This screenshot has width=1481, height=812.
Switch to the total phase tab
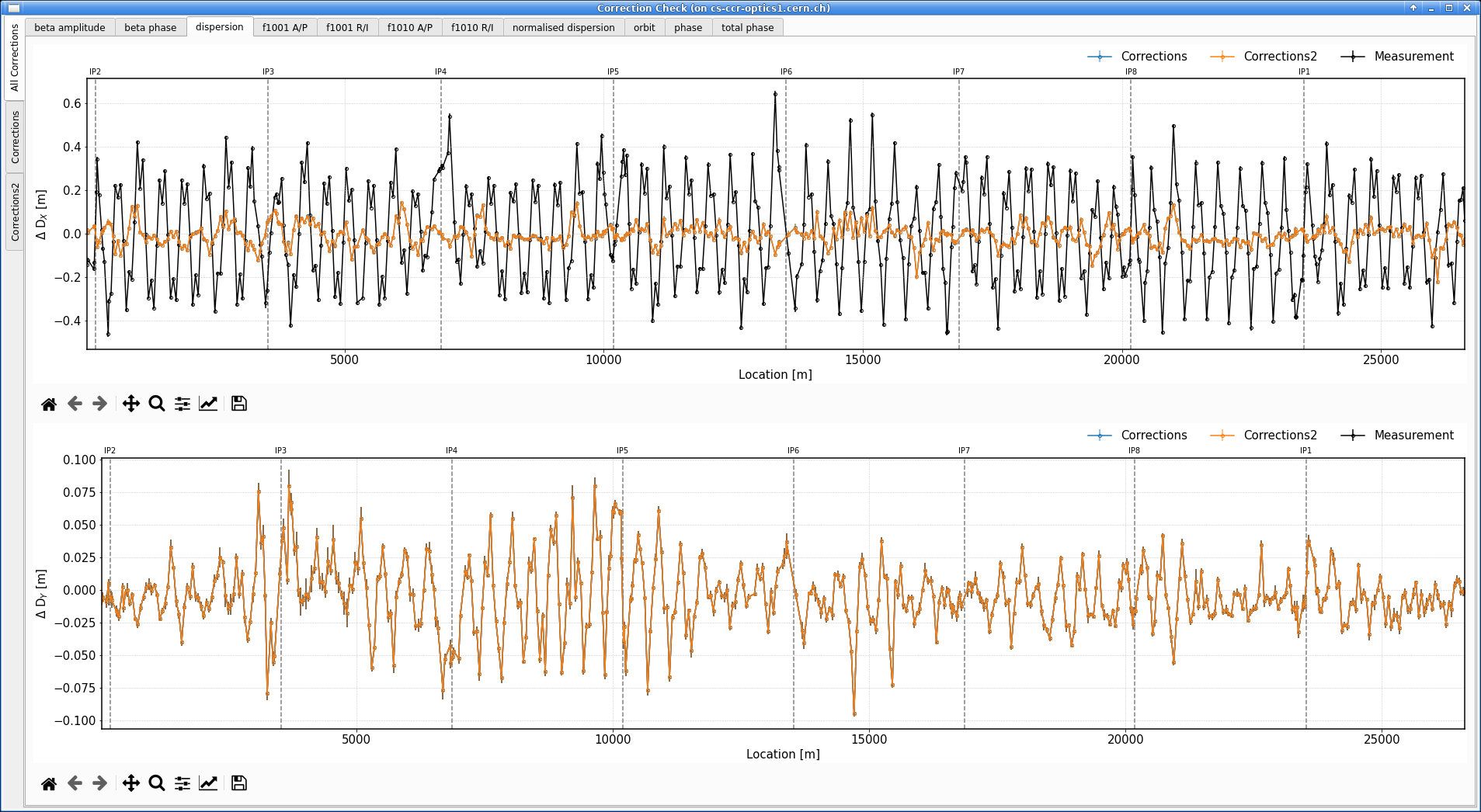[x=748, y=27]
